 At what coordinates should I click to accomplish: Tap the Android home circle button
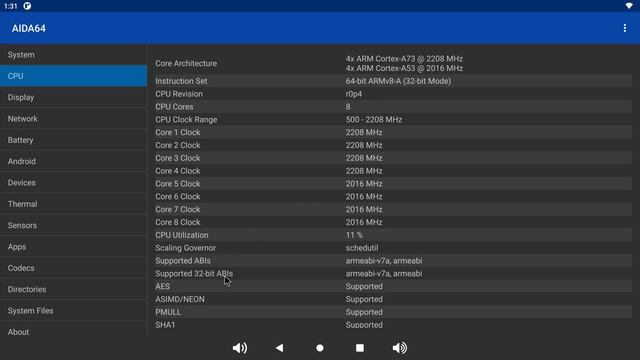tap(320, 348)
